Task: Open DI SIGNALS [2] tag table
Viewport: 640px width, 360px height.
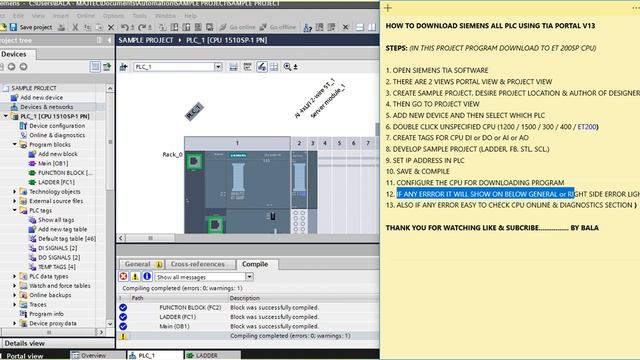Action: point(59,248)
